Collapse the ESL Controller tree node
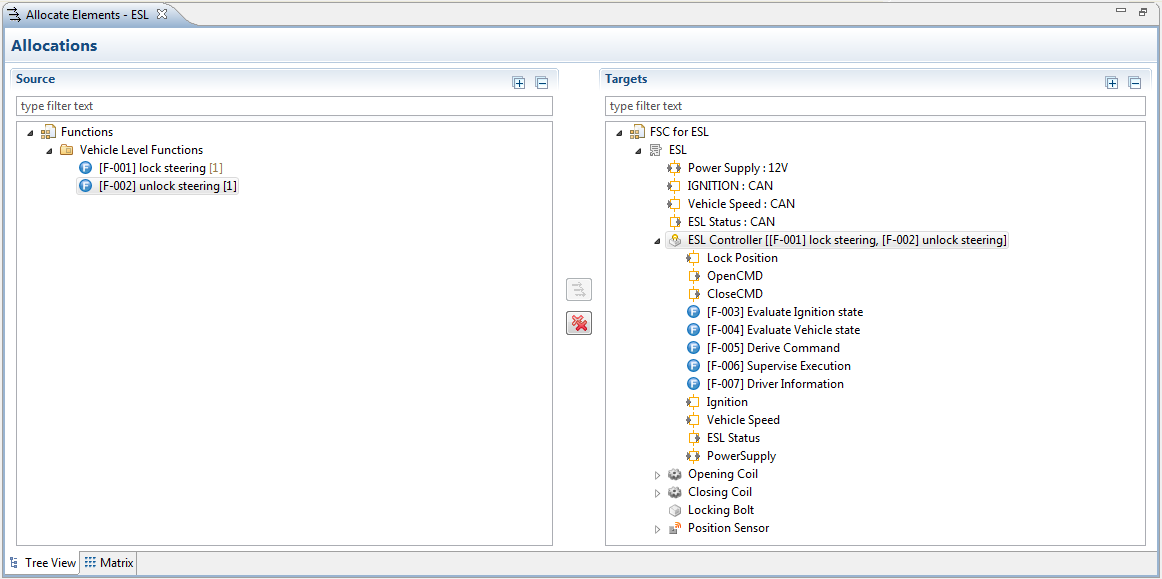The height and width of the screenshot is (579, 1162). pos(657,241)
